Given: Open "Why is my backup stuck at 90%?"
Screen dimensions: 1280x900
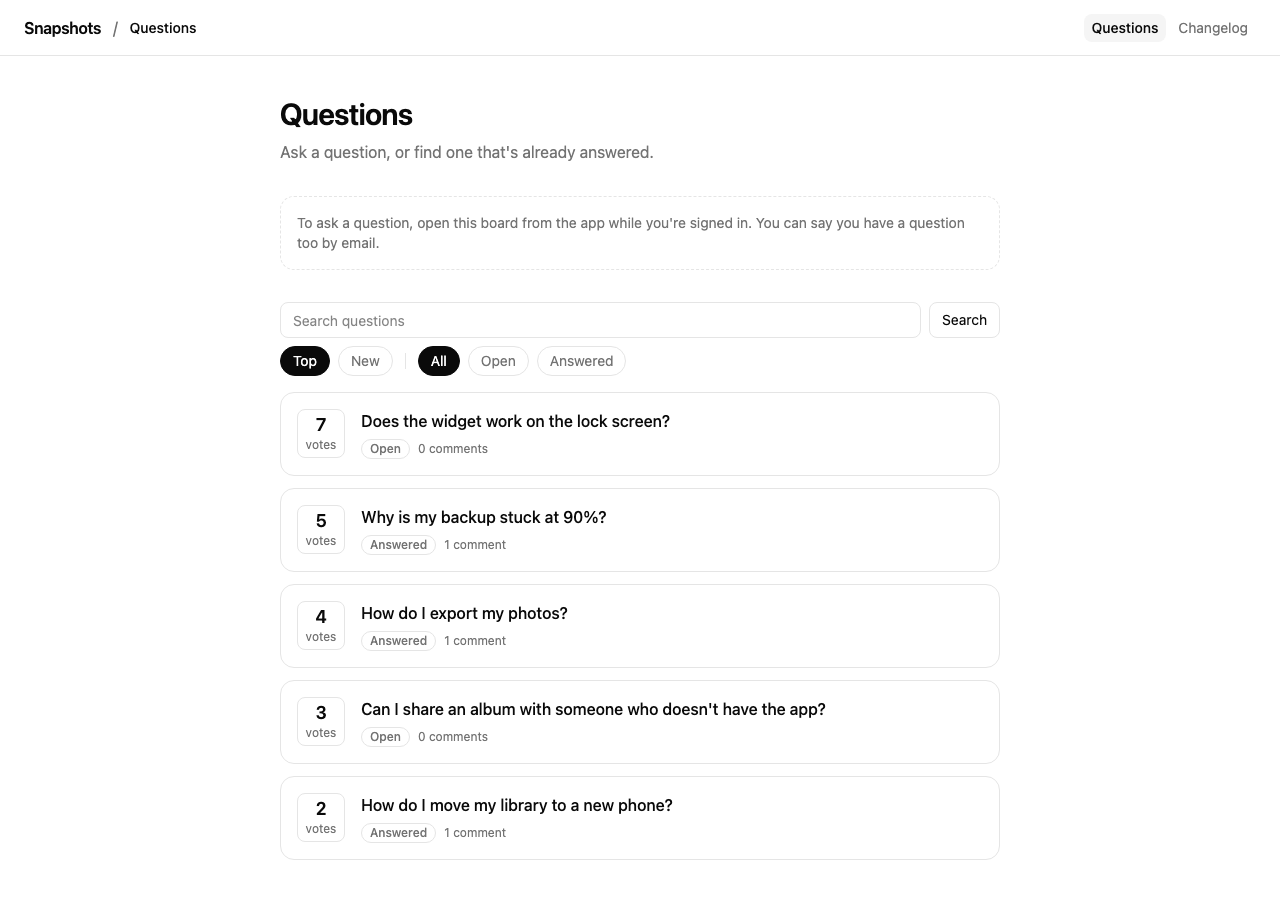Looking at the screenshot, I should click(483, 517).
